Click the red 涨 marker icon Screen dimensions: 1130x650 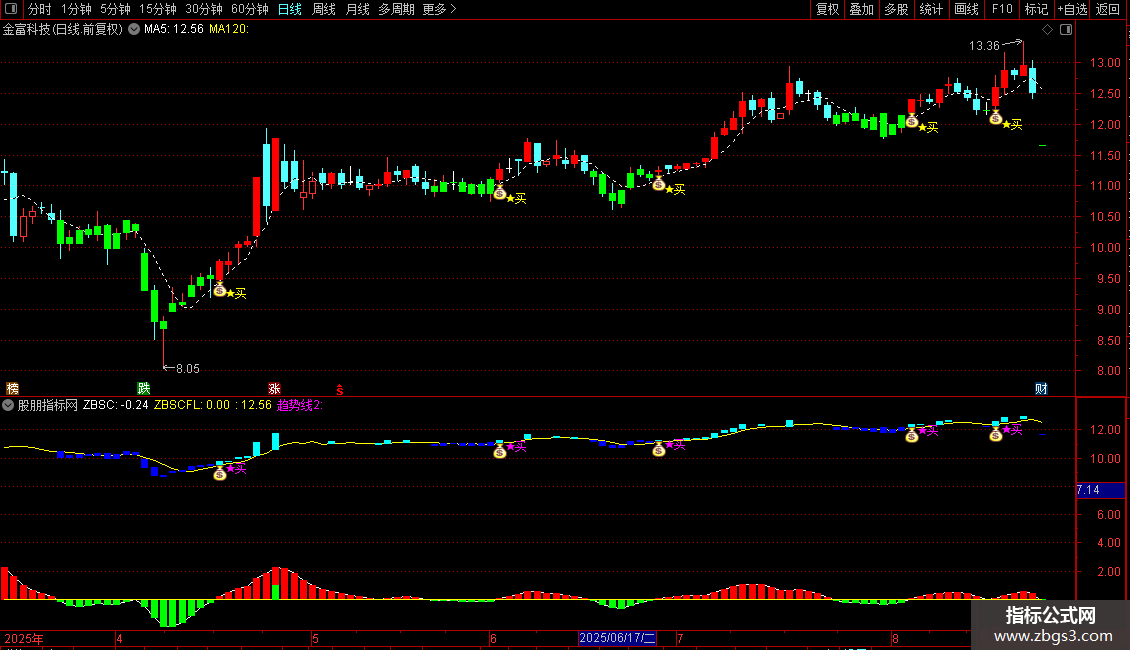tap(274, 389)
